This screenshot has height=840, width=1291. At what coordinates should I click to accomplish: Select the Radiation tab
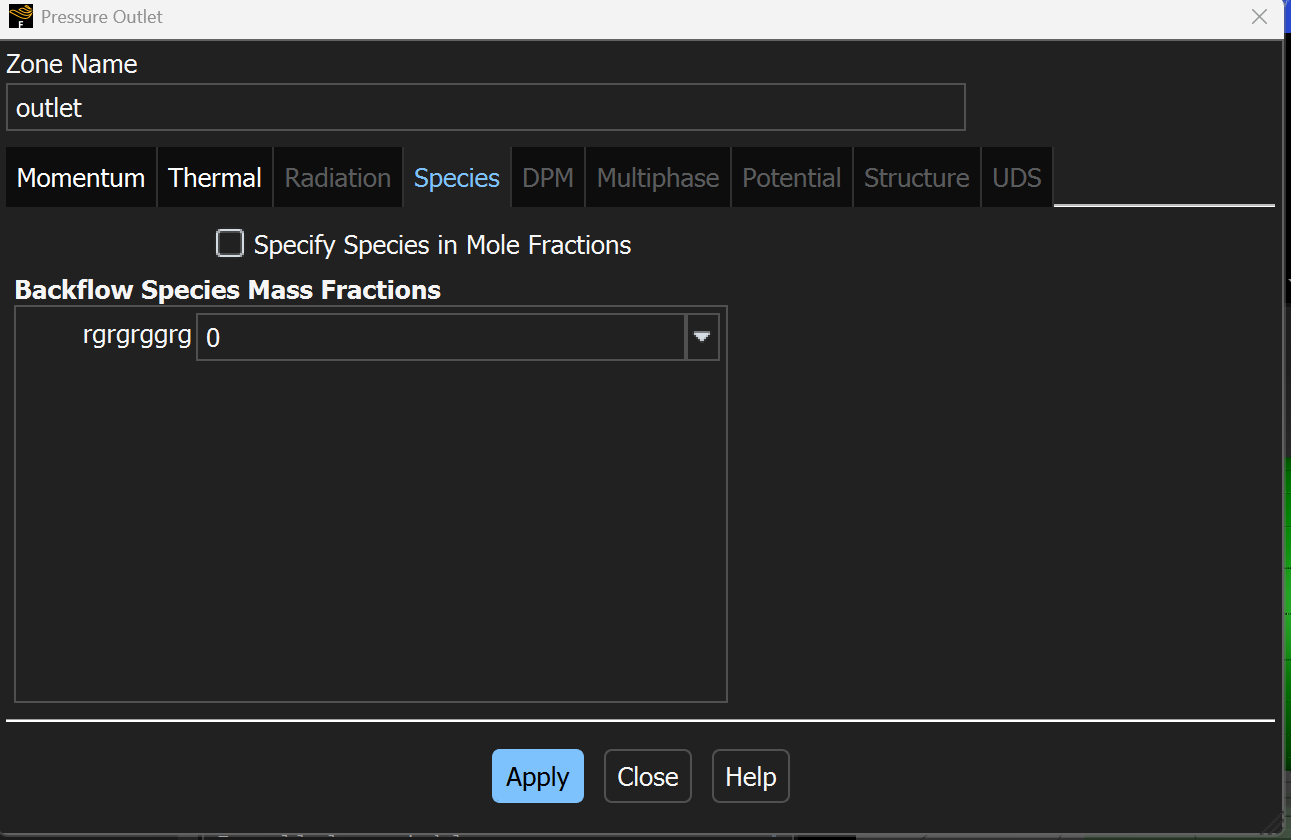338,178
